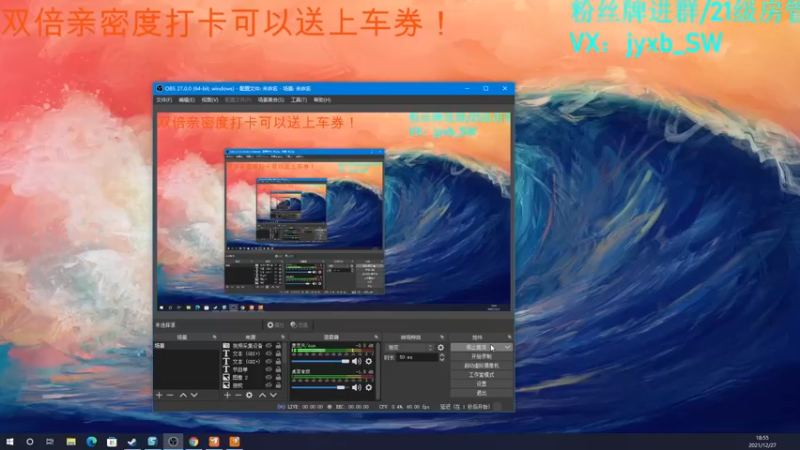The height and width of the screenshot is (450, 800).
Task: Open Google Chrome from the taskbar
Action: point(193,441)
